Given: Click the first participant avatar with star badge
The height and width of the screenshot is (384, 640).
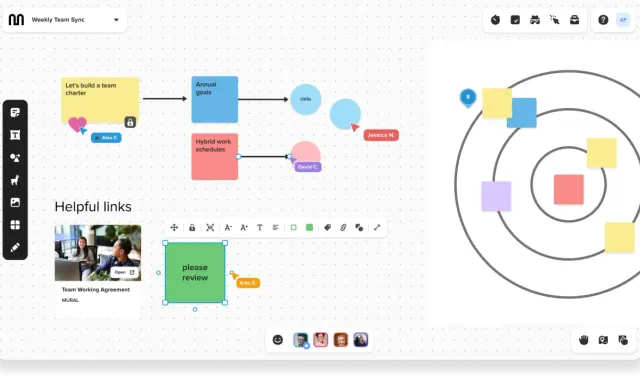Looking at the screenshot, I should 301,340.
